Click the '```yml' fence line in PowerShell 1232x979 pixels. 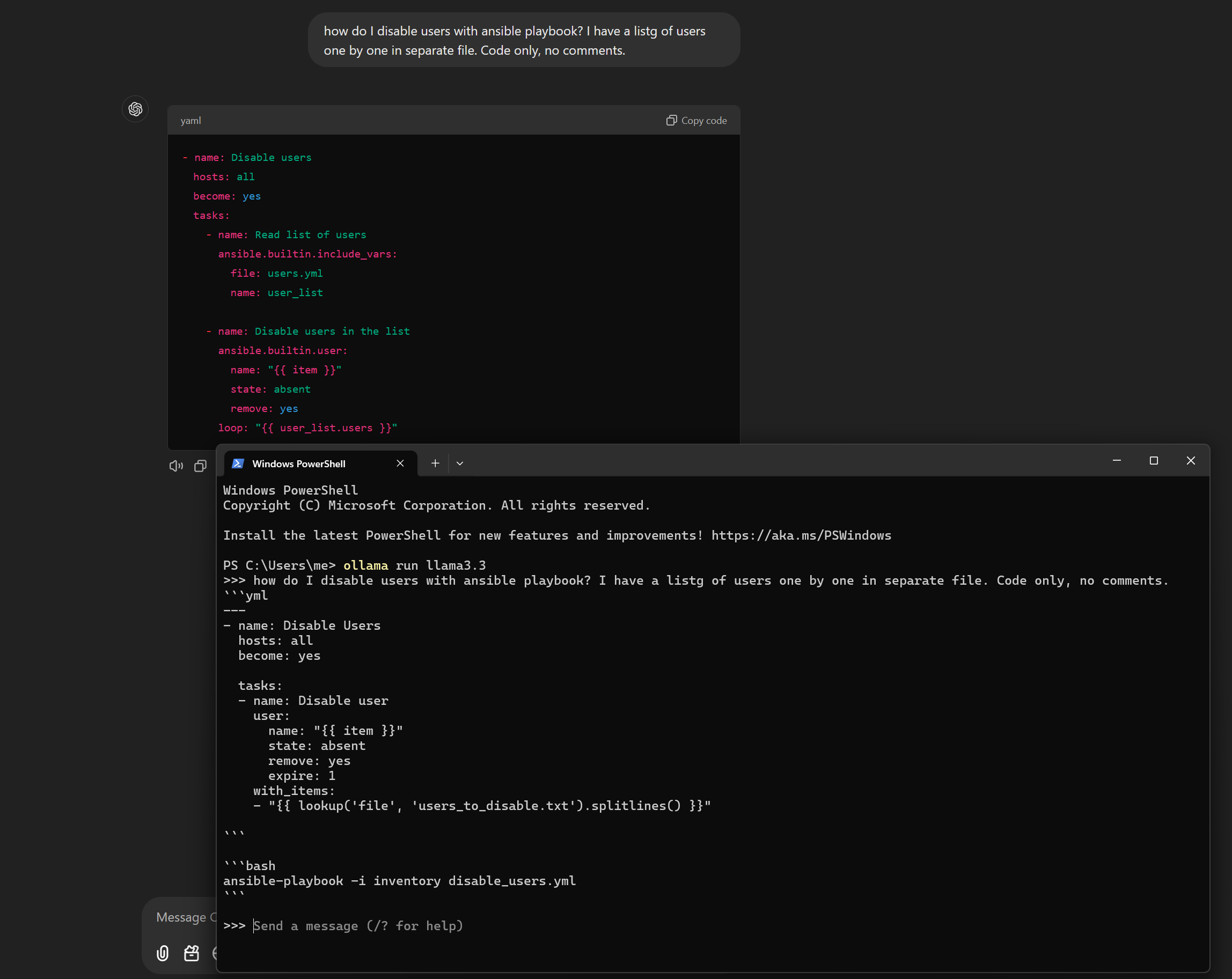coord(246,595)
